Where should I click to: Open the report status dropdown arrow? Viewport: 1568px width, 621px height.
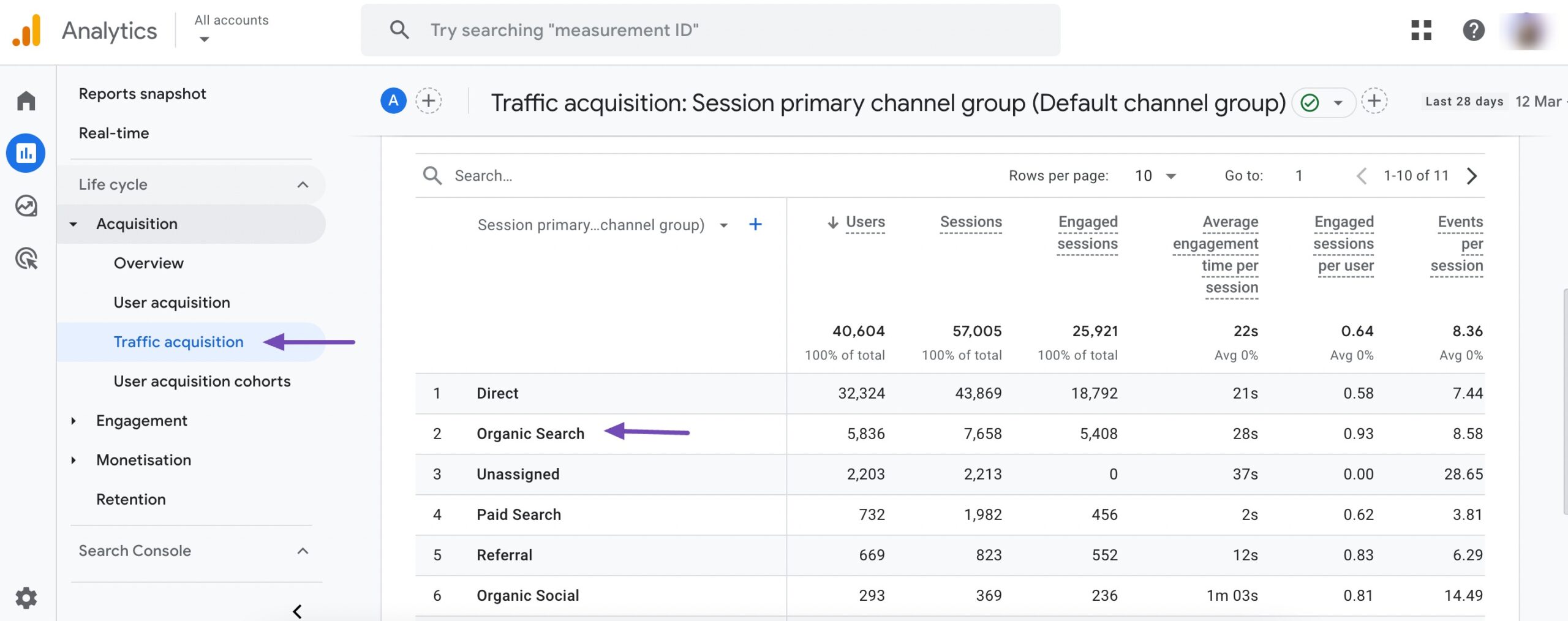point(1338,103)
